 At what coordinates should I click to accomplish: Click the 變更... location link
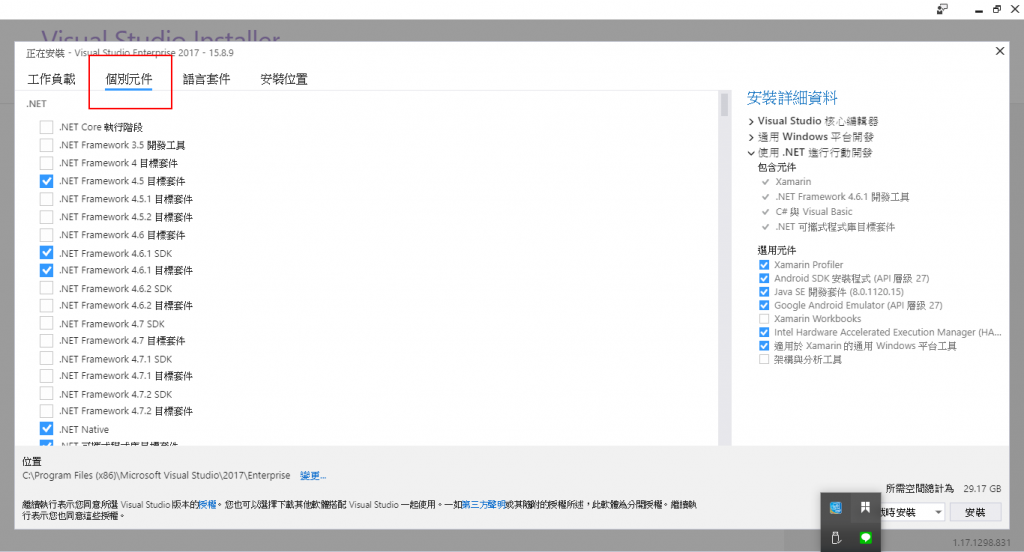pyautogui.click(x=313, y=476)
